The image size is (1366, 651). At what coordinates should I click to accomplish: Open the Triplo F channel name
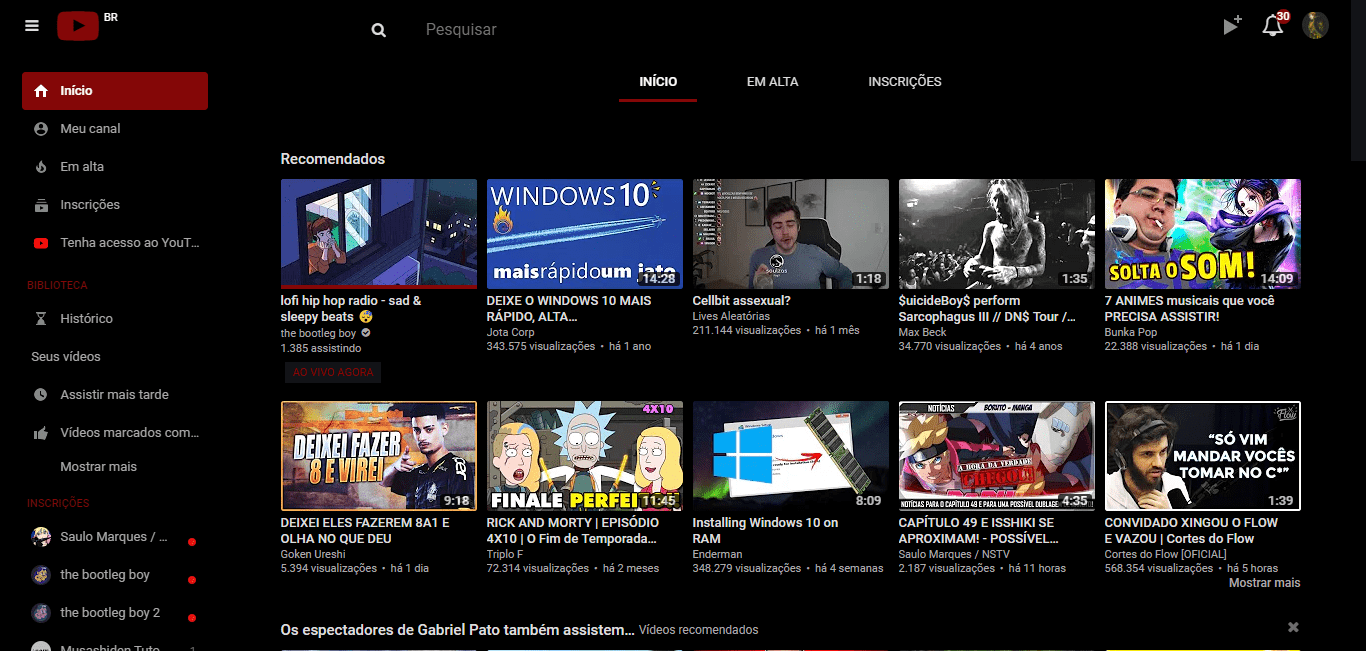click(x=505, y=554)
